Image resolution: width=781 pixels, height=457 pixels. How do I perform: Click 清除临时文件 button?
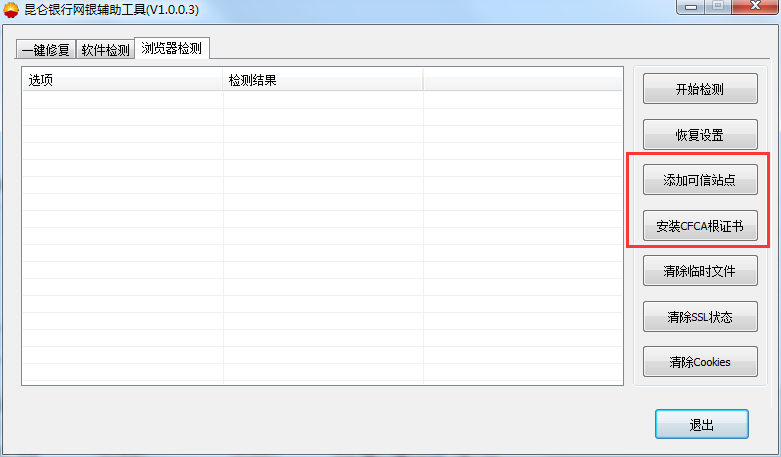tap(700, 271)
